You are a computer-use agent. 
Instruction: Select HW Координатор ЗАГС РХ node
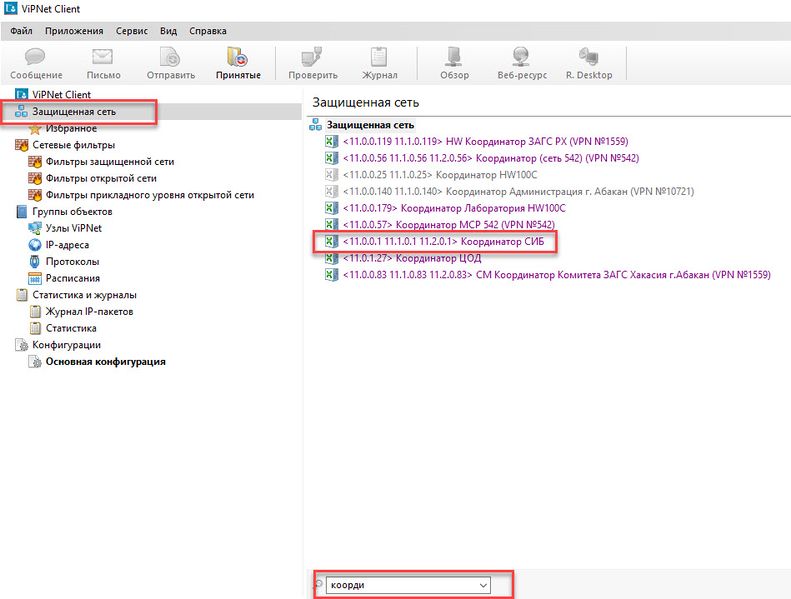pyautogui.click(x=485, y=141)
